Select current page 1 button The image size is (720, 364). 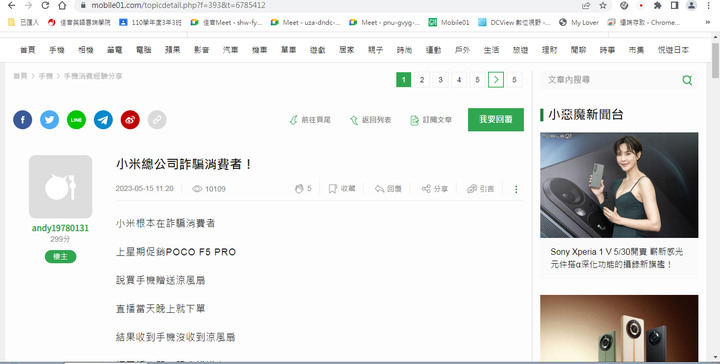pyautogui.click(x=404, y=80)
